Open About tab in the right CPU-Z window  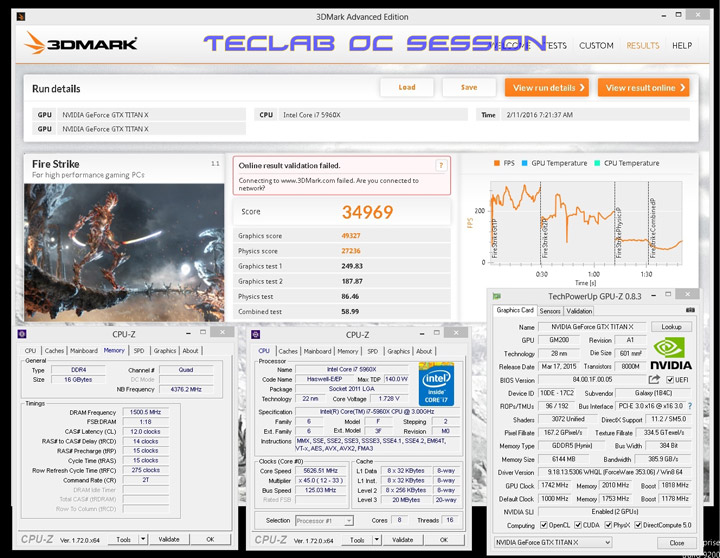coord(424,351)
